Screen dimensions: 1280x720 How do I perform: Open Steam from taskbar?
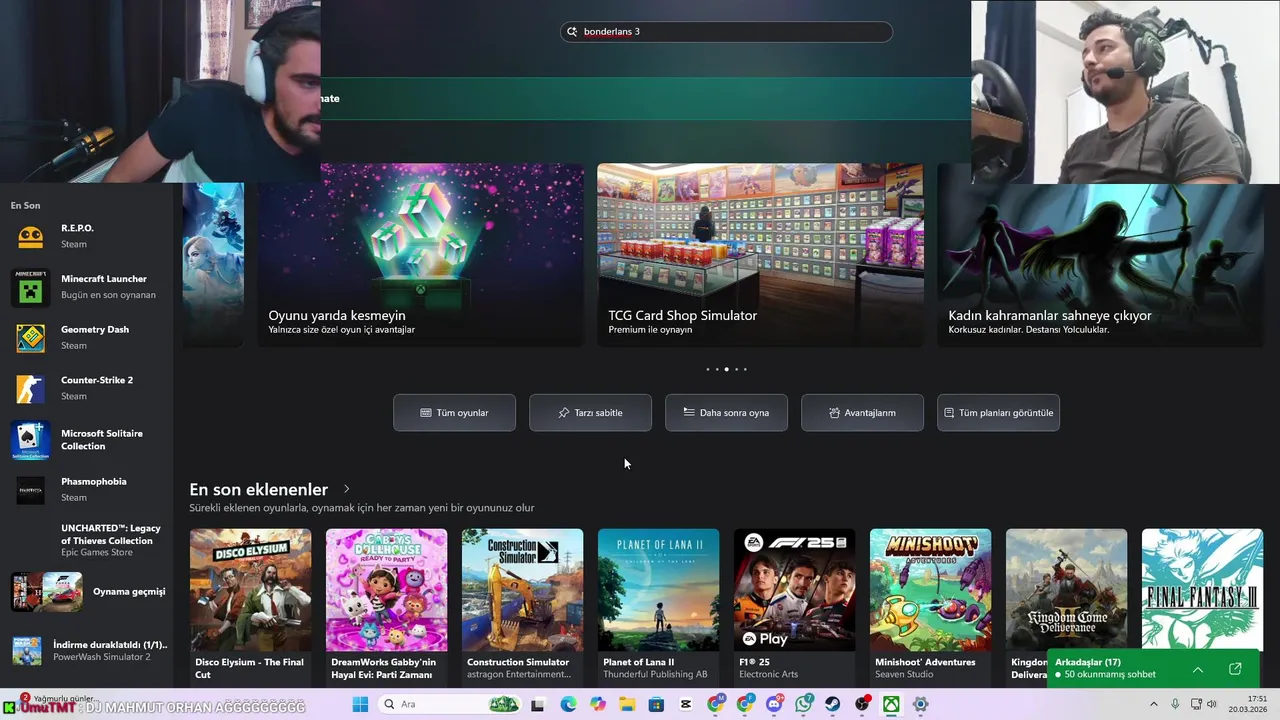[x=832, y=704]
